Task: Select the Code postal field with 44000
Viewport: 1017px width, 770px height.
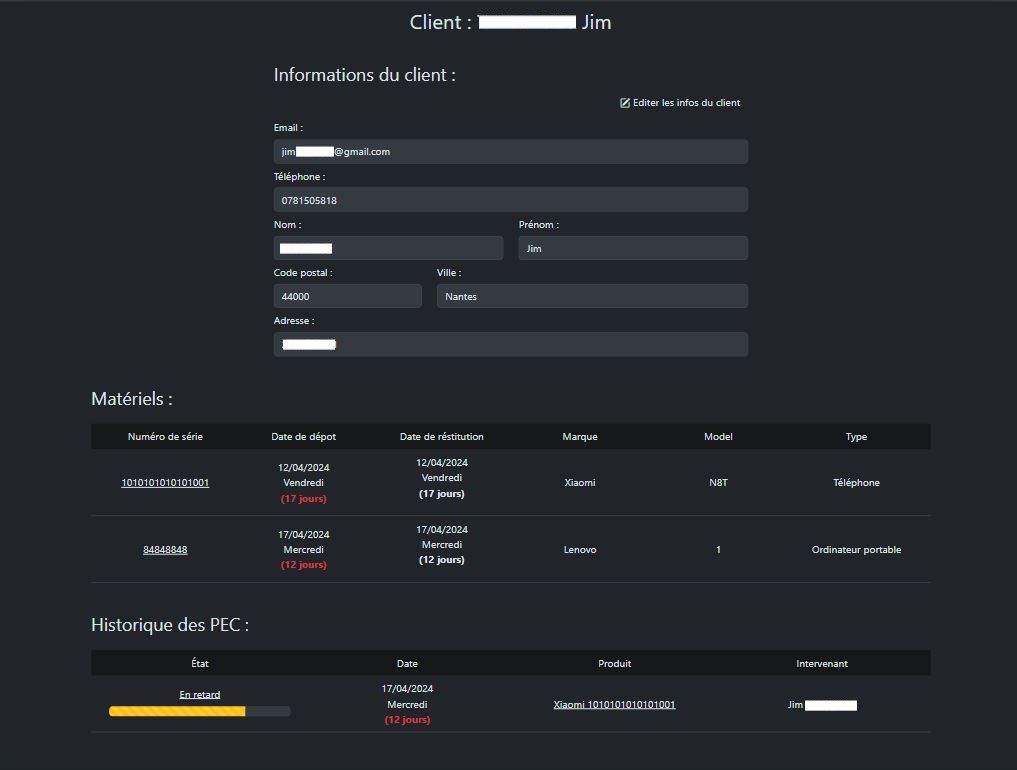Action: (x=347, y=296)
